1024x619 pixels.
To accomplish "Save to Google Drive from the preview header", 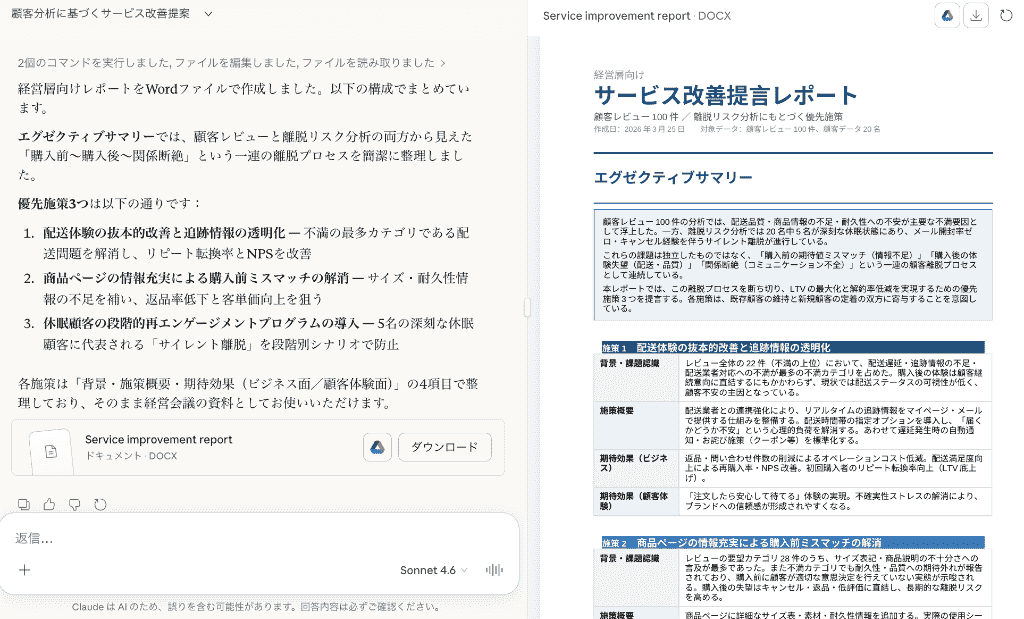I will pos(947,16).
